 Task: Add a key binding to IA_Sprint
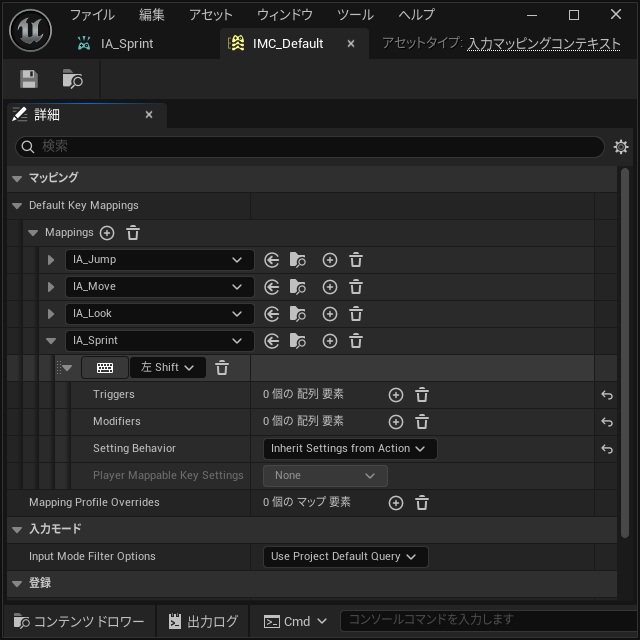pos(330,341)
